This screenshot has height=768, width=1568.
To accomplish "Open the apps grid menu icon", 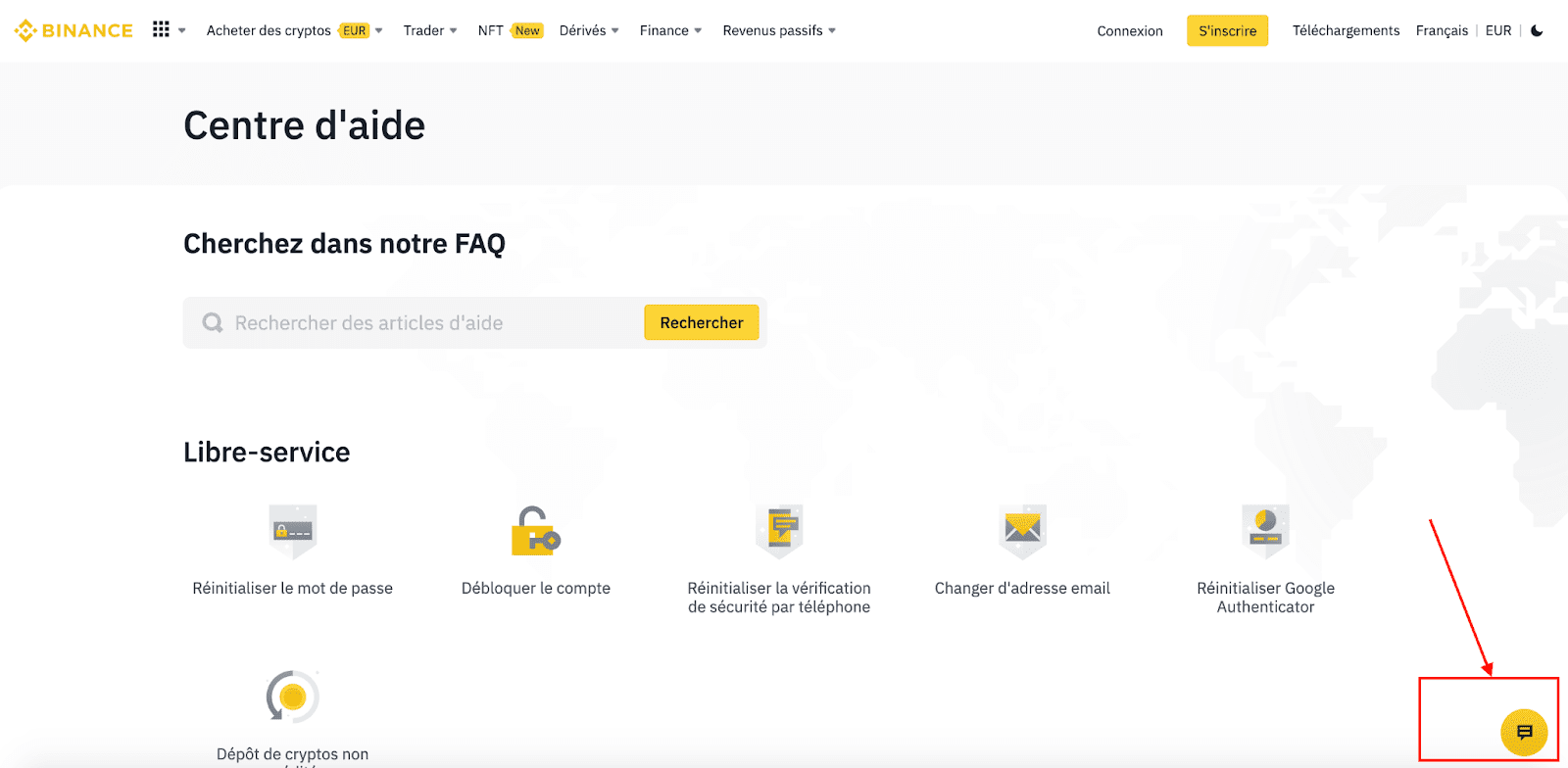I will click(161, 29).
